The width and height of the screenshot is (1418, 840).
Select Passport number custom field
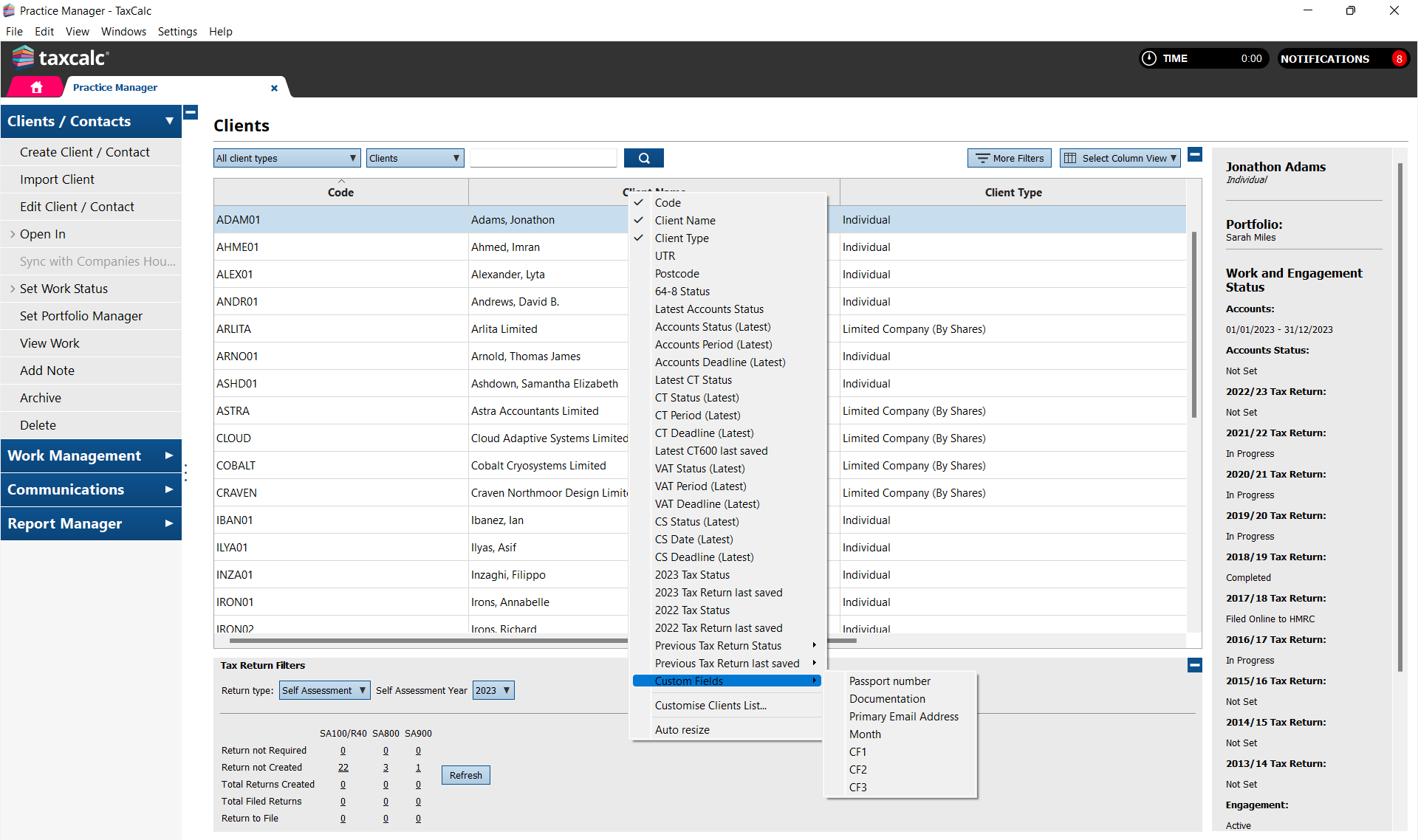[889, 681]
